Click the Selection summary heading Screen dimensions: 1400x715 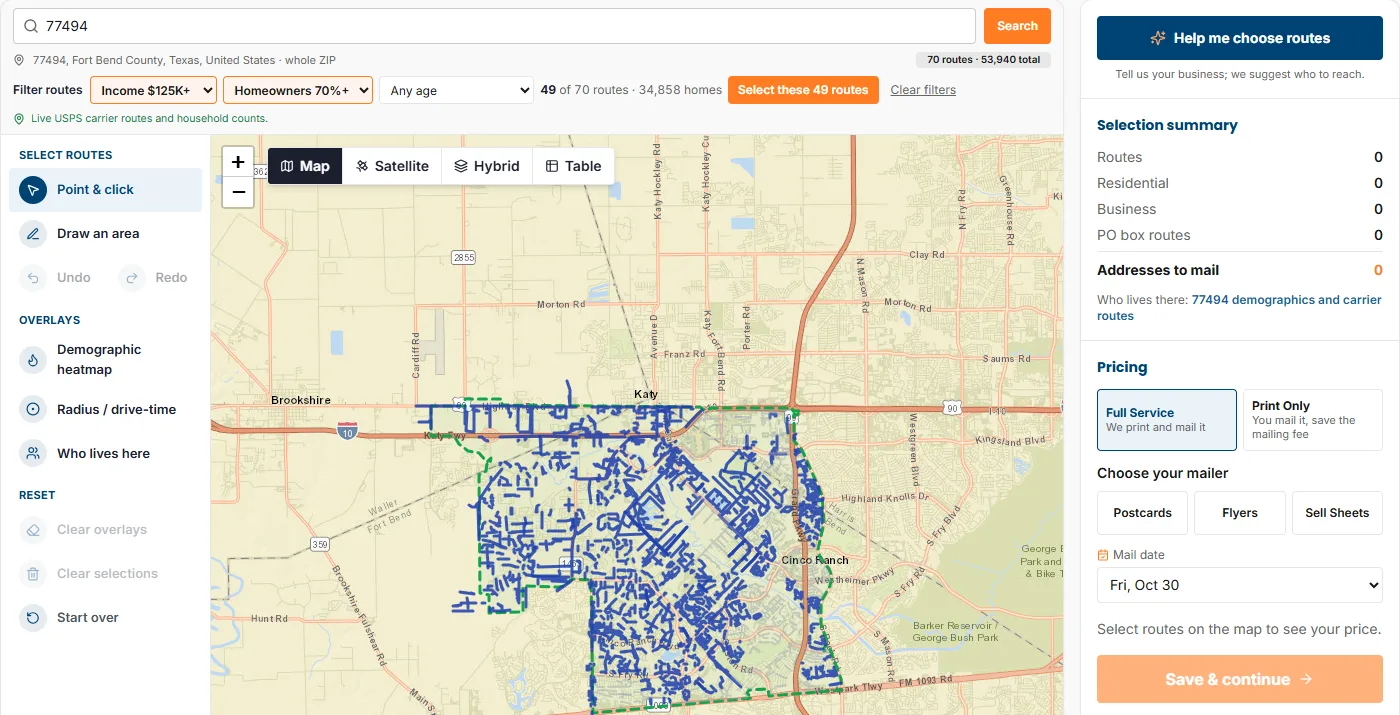(1167, 125)
